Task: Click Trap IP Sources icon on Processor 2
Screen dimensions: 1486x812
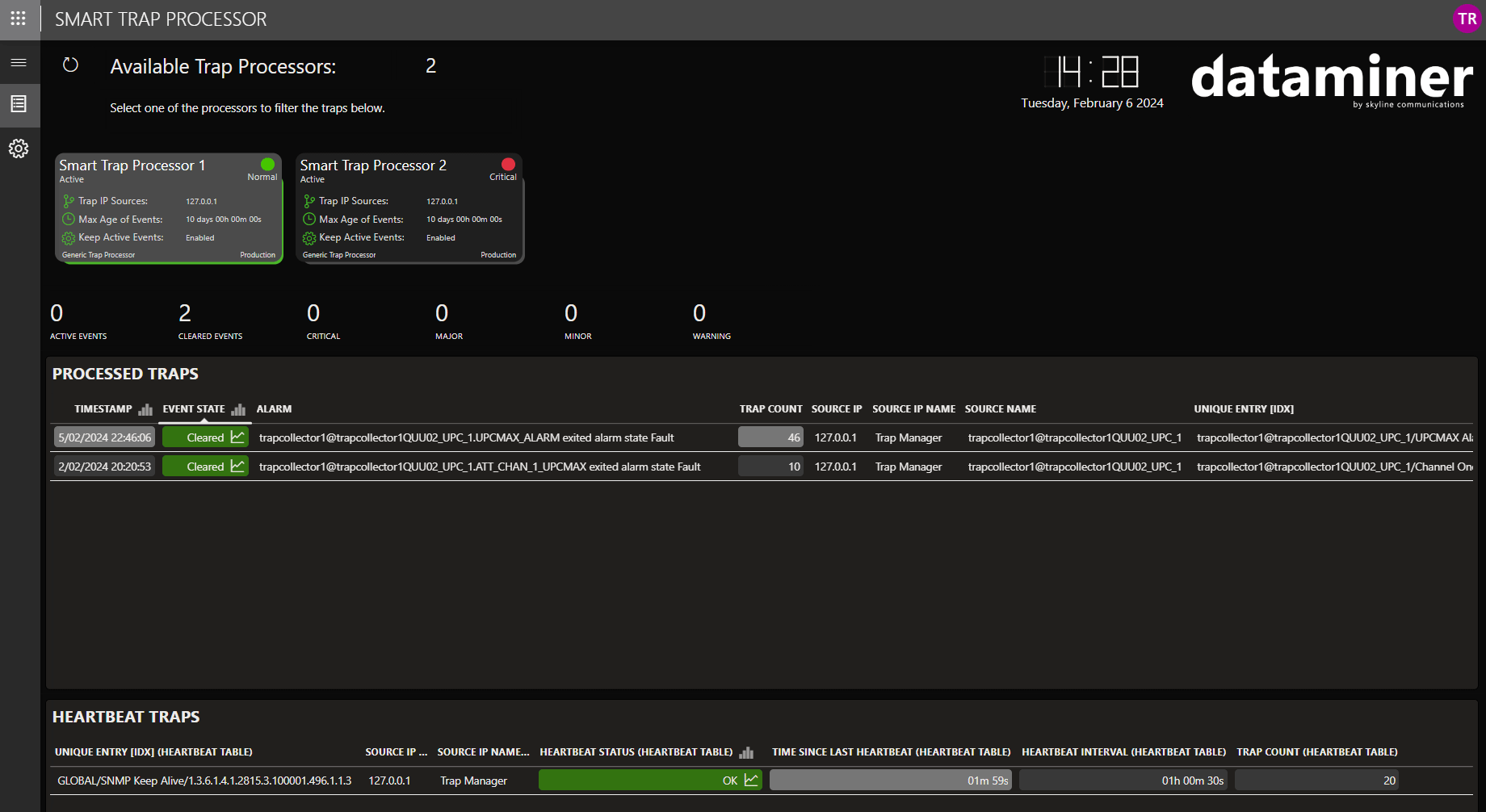Action: click(x=309, y=201)
